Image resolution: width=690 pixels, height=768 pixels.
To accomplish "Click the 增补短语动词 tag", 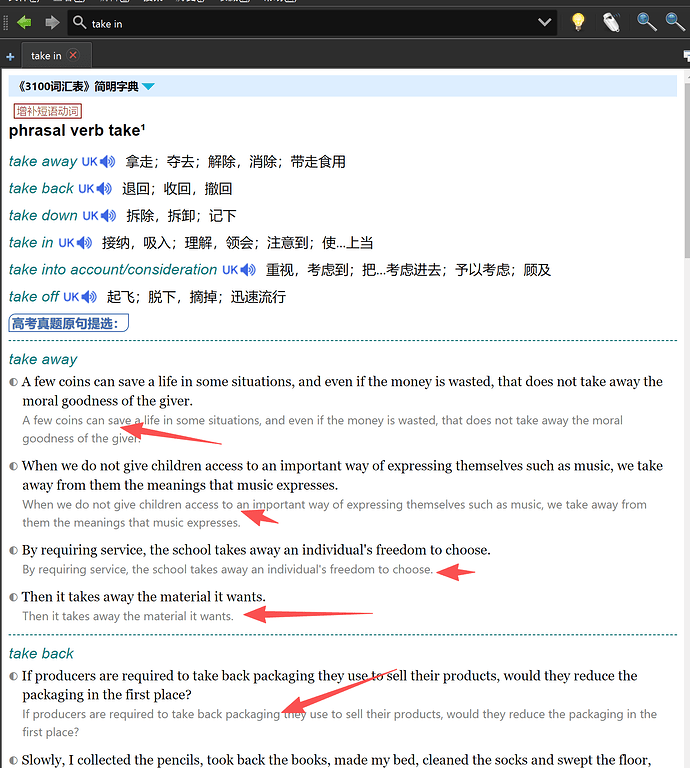I will coord(47,111).
